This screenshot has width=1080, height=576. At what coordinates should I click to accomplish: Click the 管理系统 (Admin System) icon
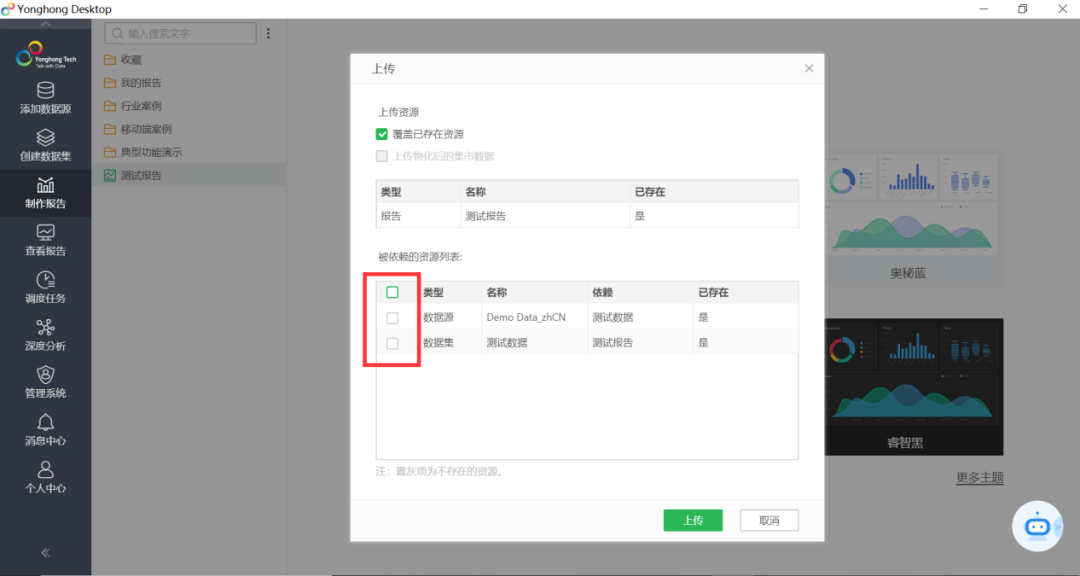tap(45, 381)
